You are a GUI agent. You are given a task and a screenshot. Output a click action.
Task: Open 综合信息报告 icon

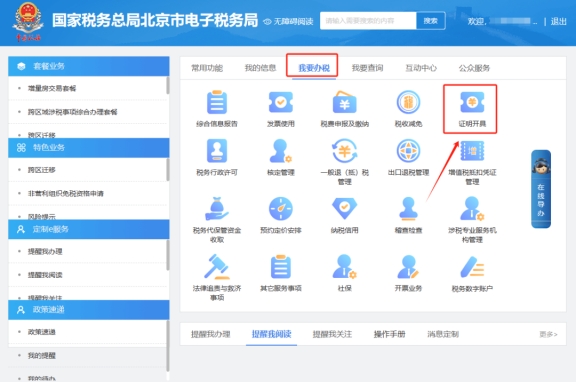[x=217, y=102]
